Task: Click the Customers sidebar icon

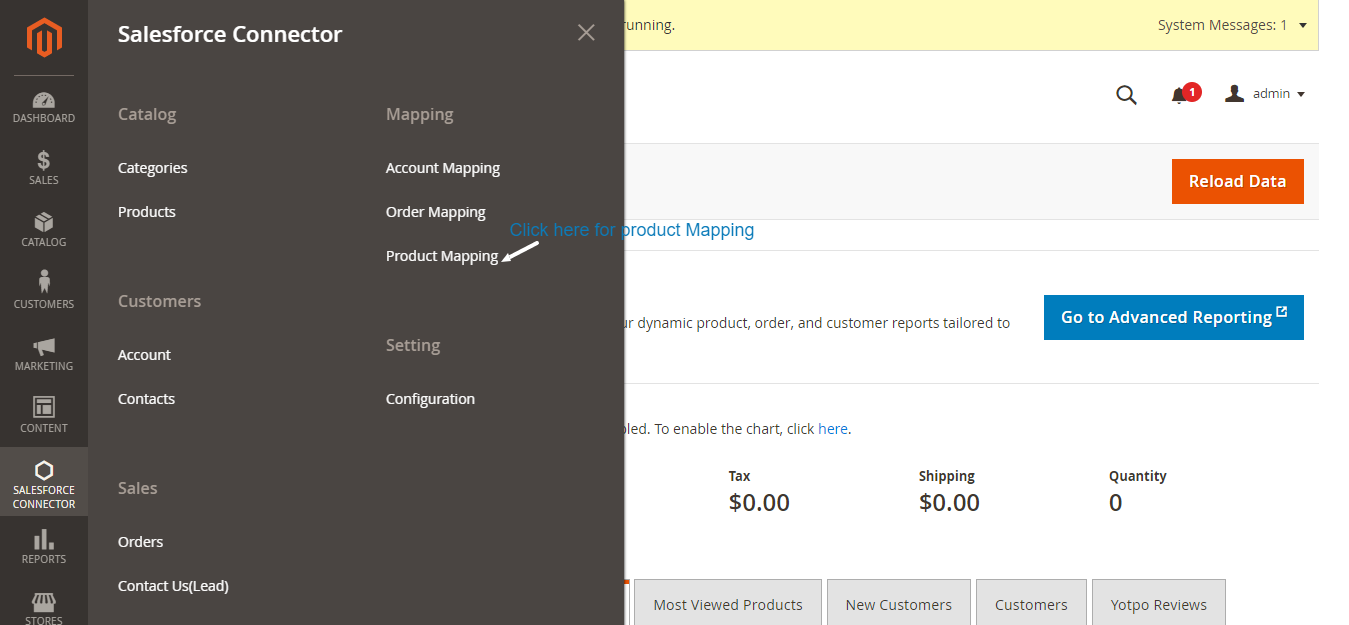Action: point(43,290)
